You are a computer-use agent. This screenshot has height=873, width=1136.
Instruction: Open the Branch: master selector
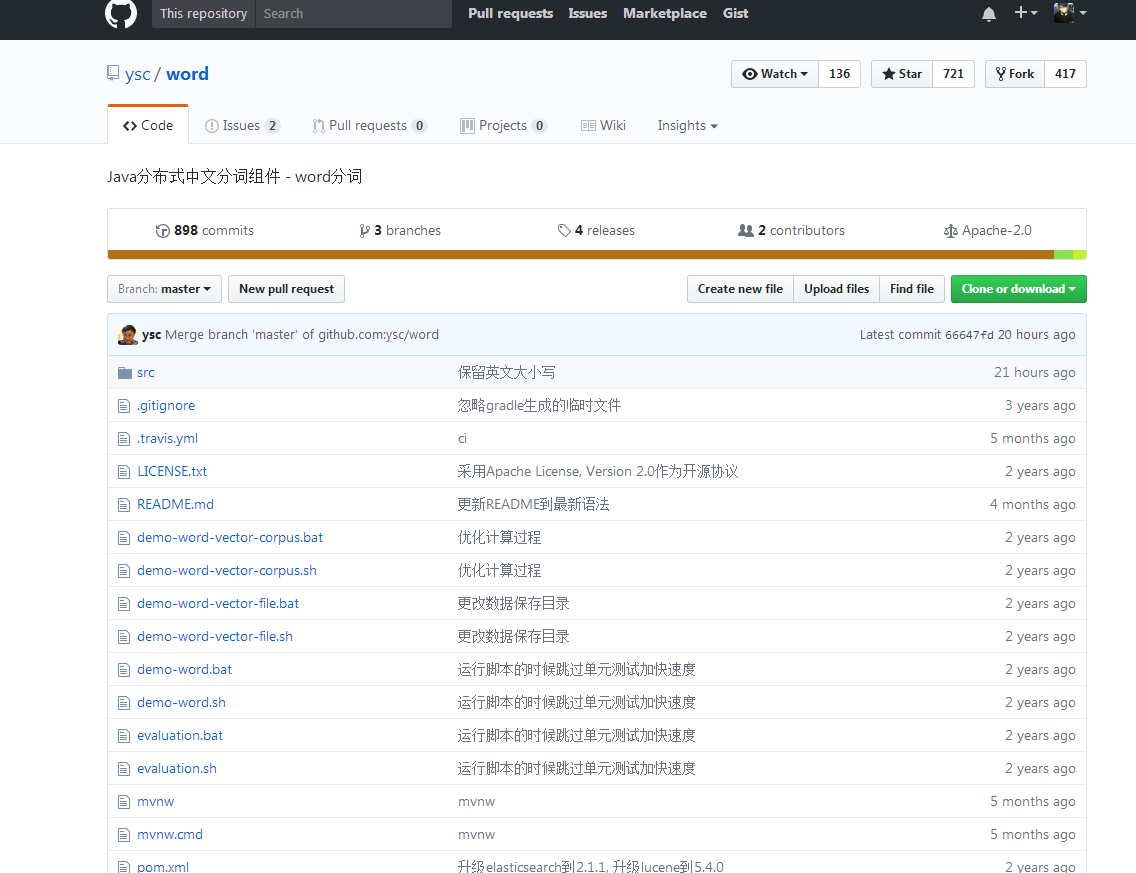coord(164,289)
